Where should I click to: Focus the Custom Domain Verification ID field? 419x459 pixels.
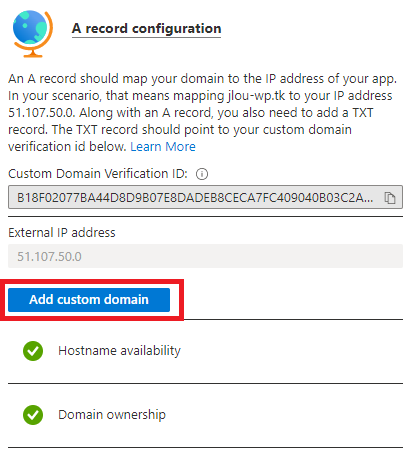coord(205,197)
